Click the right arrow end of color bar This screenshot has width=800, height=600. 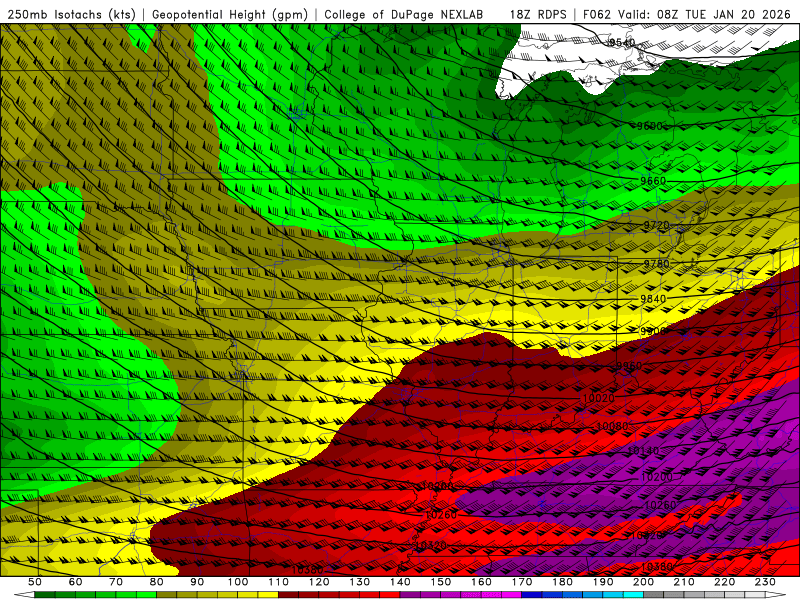(776, 595)
